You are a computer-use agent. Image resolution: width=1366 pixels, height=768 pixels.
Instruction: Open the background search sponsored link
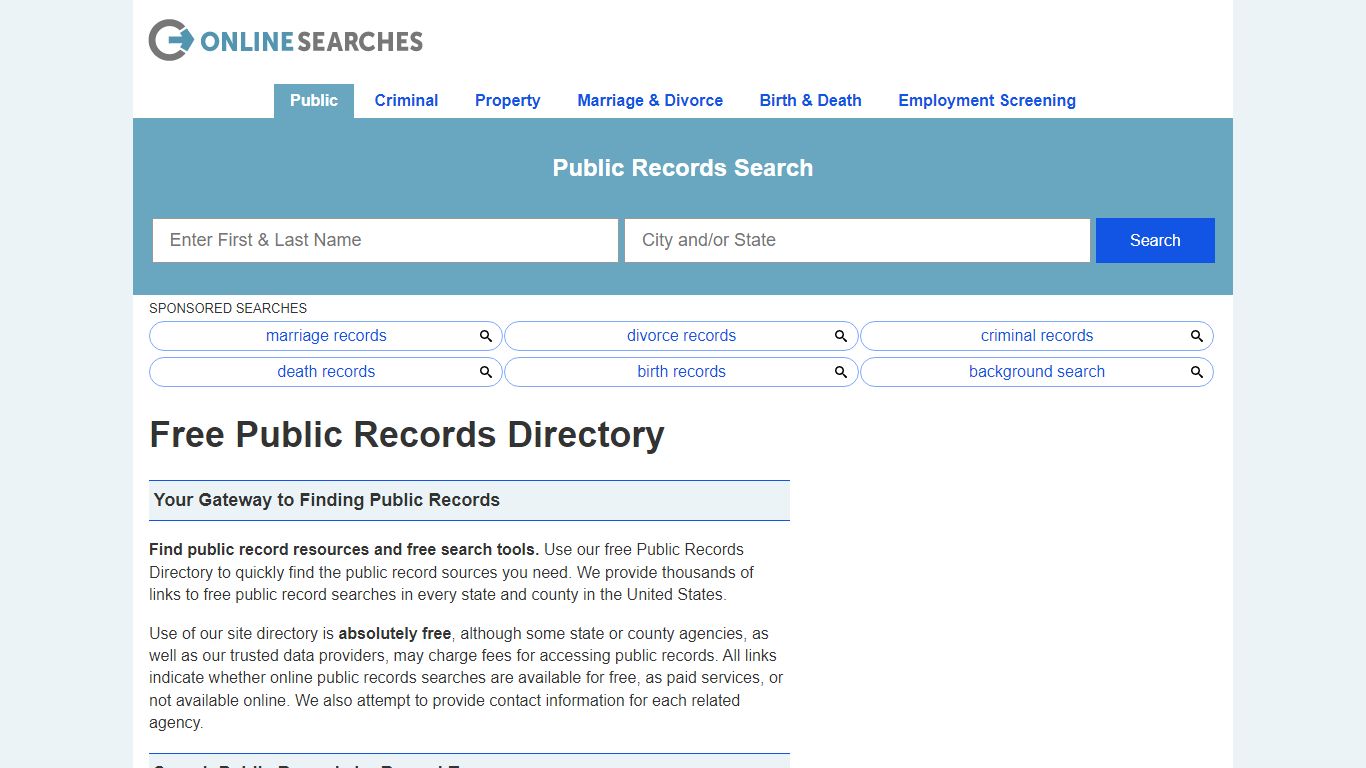point(1036,371)
